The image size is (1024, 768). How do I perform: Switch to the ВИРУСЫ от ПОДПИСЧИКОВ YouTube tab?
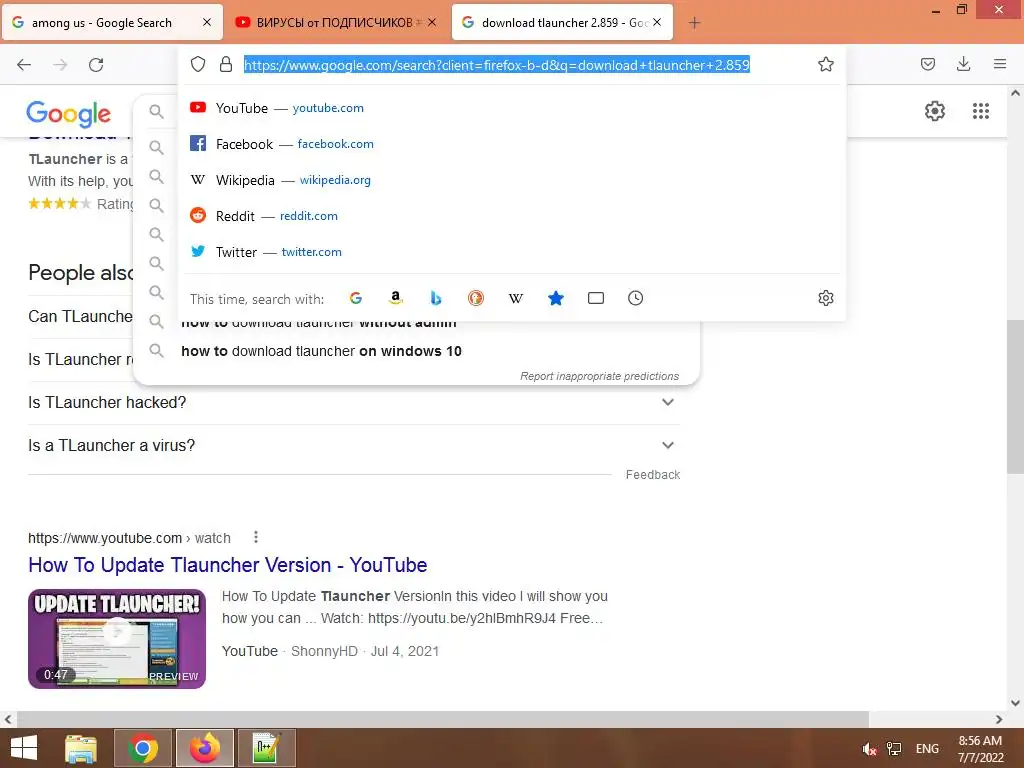pyautogui.click(x=336, y=23)
